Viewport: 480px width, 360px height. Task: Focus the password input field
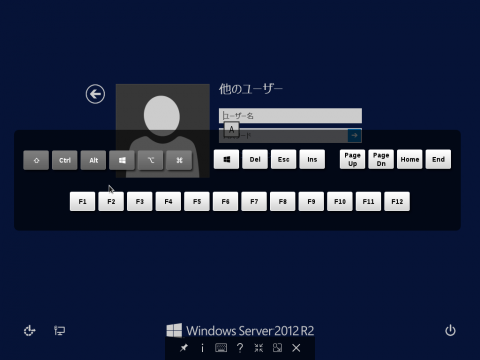coord(283,136)
